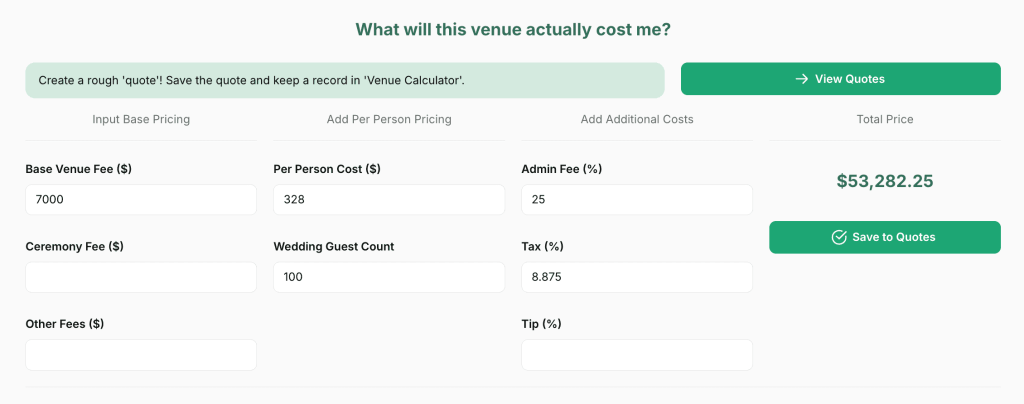Select the Add Per Person Pricing header

pyautogui.click(x=389, y=119)
